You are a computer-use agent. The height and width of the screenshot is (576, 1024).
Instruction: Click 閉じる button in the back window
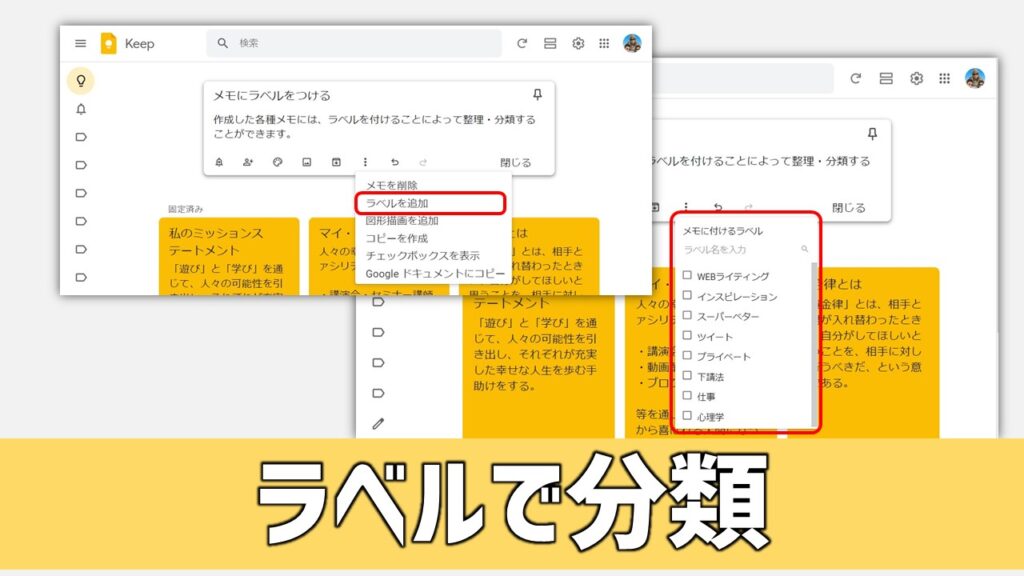(x=849, y=208)
